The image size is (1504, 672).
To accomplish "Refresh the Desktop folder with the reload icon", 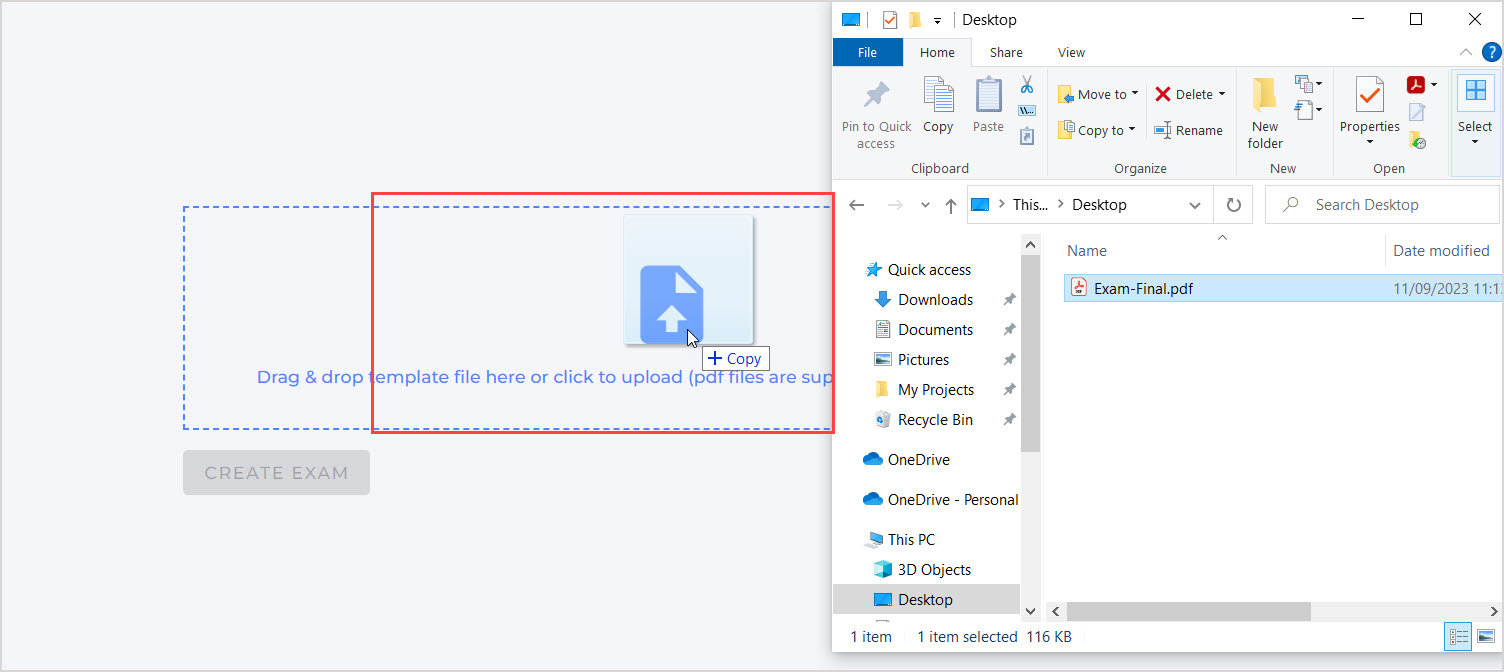I will click(1234, 205).
